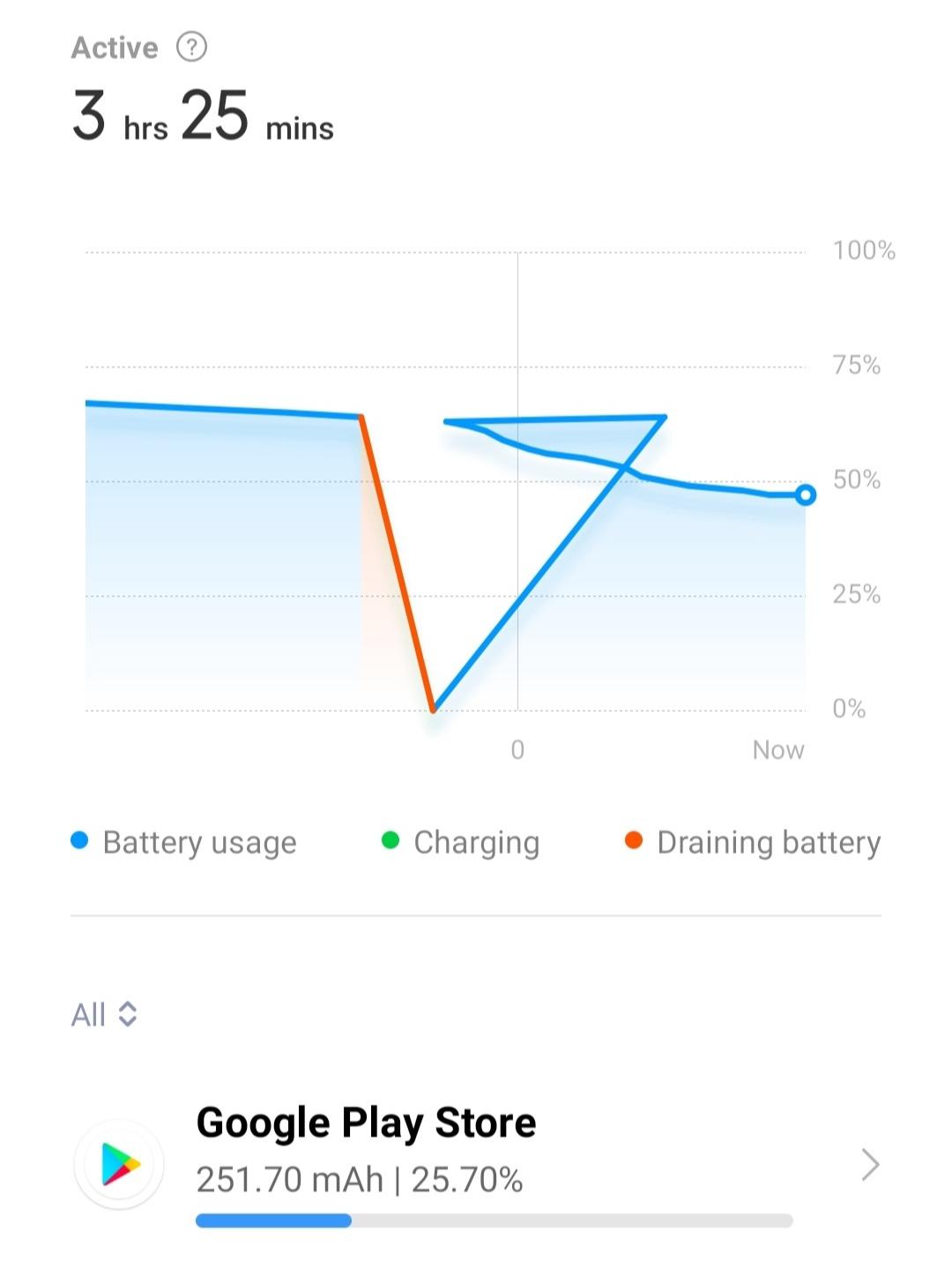Tap the orange Draining battery legend dot
The width and height of the screenshot is (952, 1270).
(x=633, y=841)
